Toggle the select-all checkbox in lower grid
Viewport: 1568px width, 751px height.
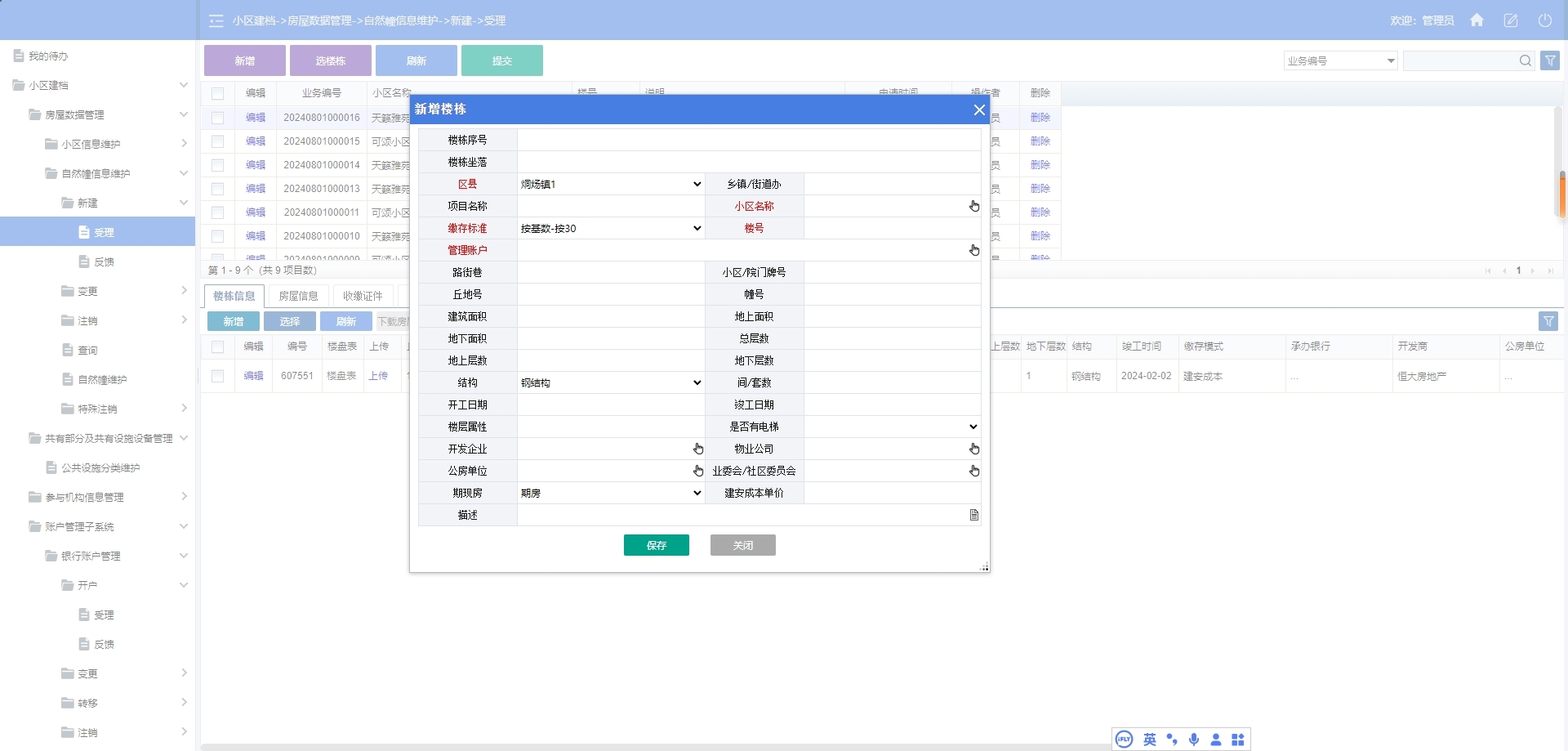point(217,346)
